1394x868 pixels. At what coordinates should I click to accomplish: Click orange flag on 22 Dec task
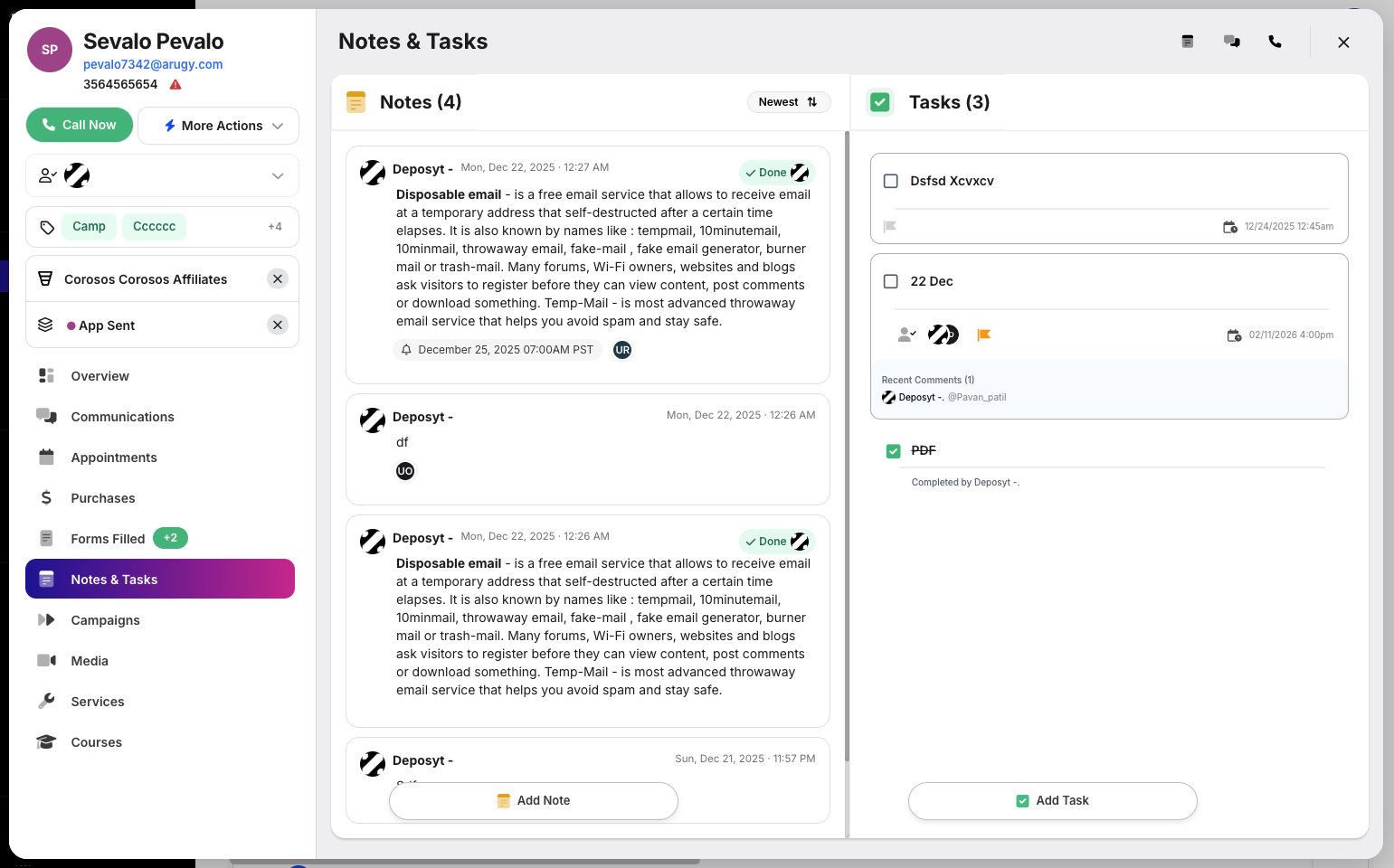point(984,335)
